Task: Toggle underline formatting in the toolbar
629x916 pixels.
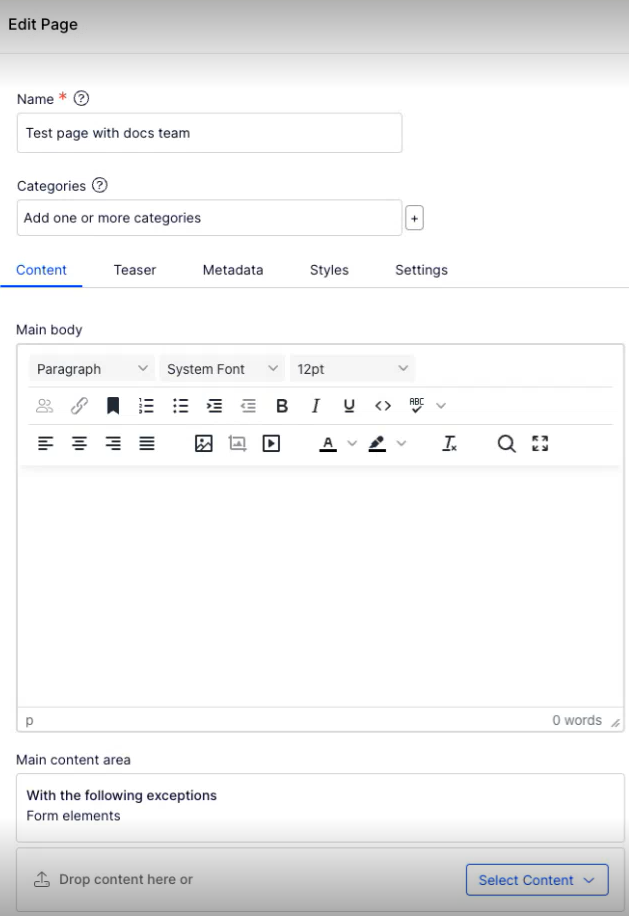Action: 348,405
